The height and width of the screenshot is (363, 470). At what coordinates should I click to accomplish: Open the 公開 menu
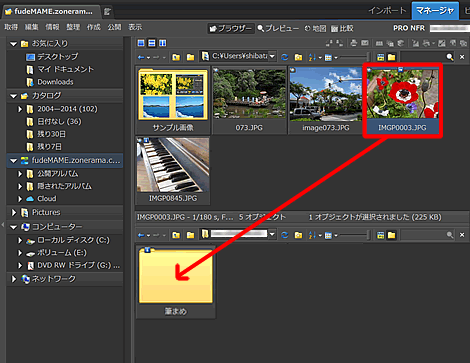click(x=114, y=27)
